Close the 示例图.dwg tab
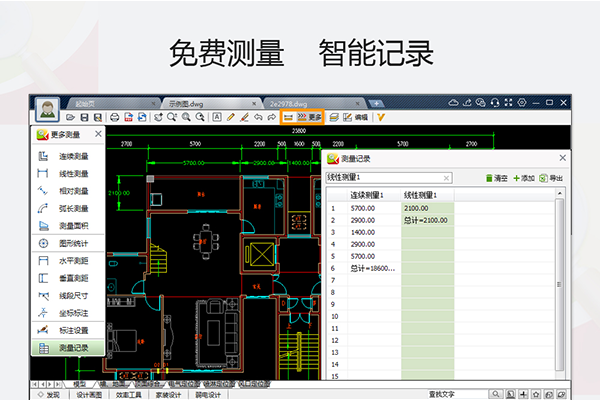600x400 pixels. click(x=254, y=103)
